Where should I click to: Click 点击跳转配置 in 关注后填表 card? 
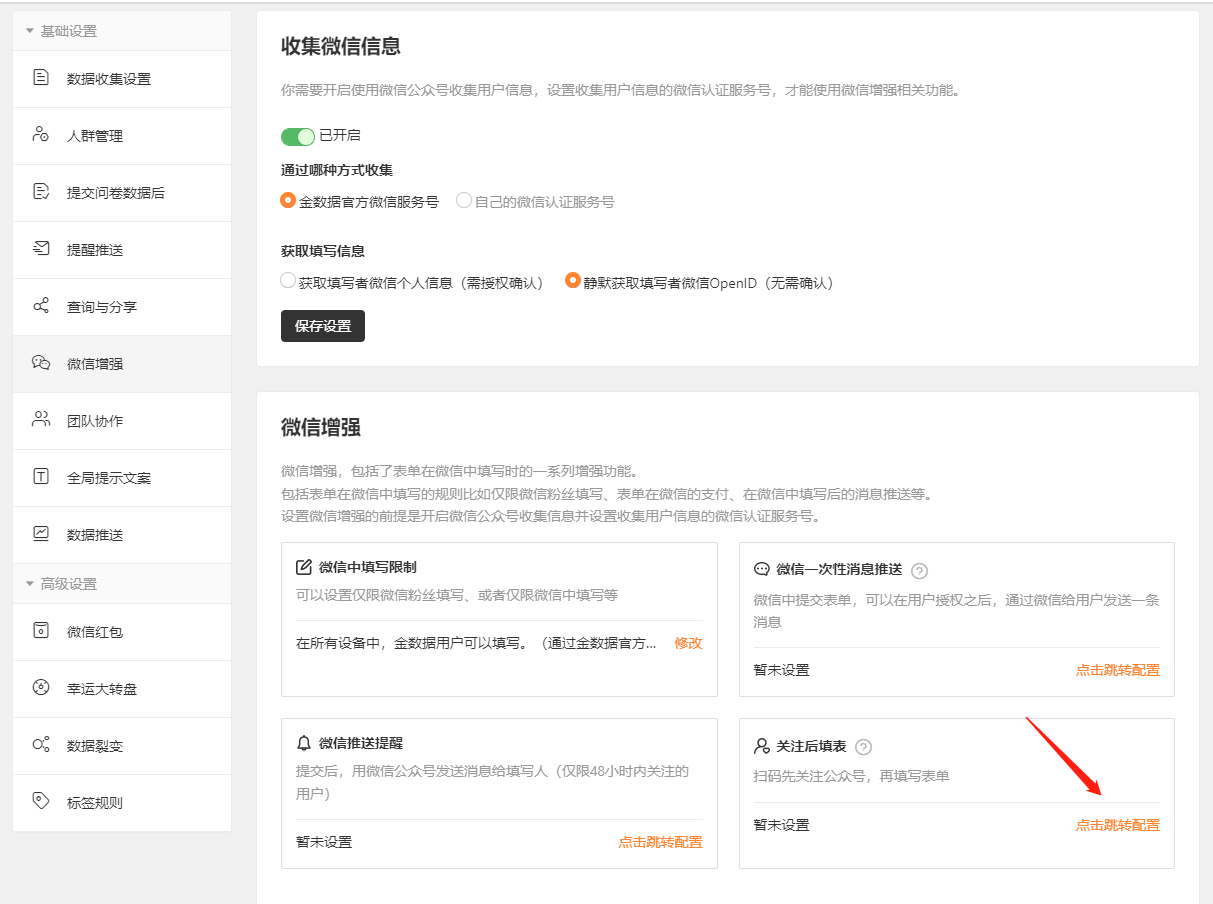point(1118,825)
